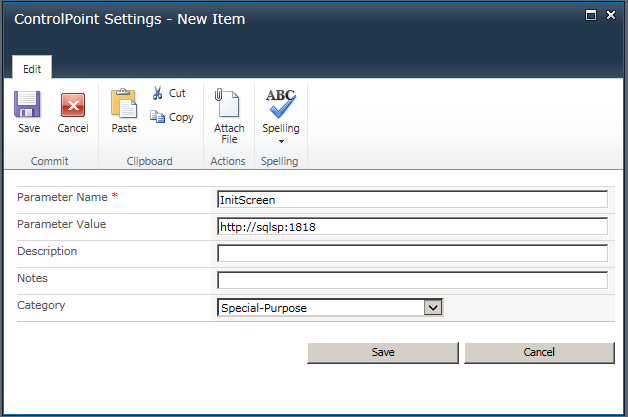Viewport: 628px width, 417px height.
Task: Click the Save floppy disk icon in ribbon
Action: (x=27, y=106)
